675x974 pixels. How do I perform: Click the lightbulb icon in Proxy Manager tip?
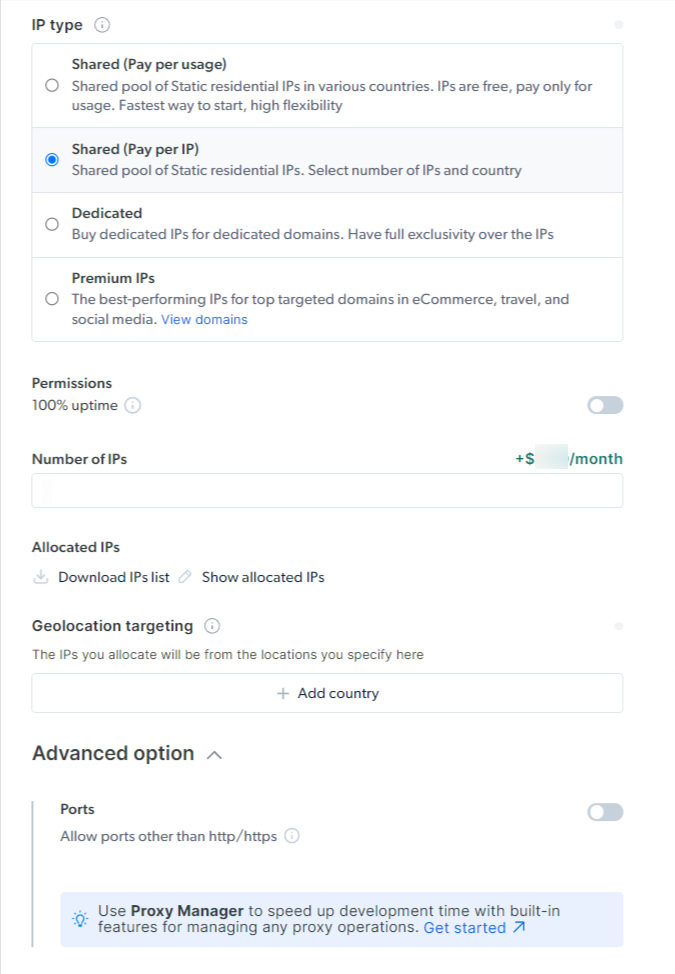coord(80,919)
